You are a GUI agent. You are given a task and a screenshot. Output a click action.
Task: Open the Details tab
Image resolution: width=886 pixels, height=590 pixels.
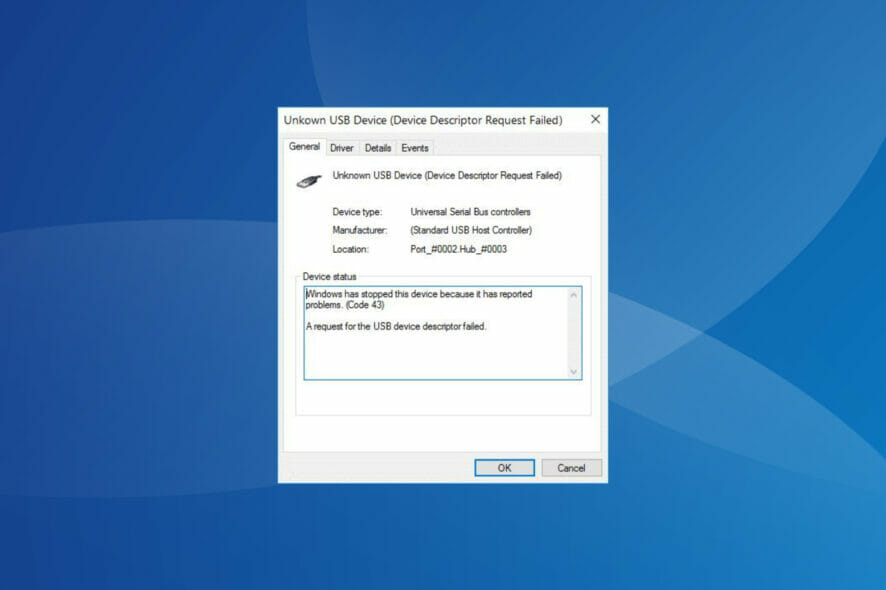click(377, 148)
